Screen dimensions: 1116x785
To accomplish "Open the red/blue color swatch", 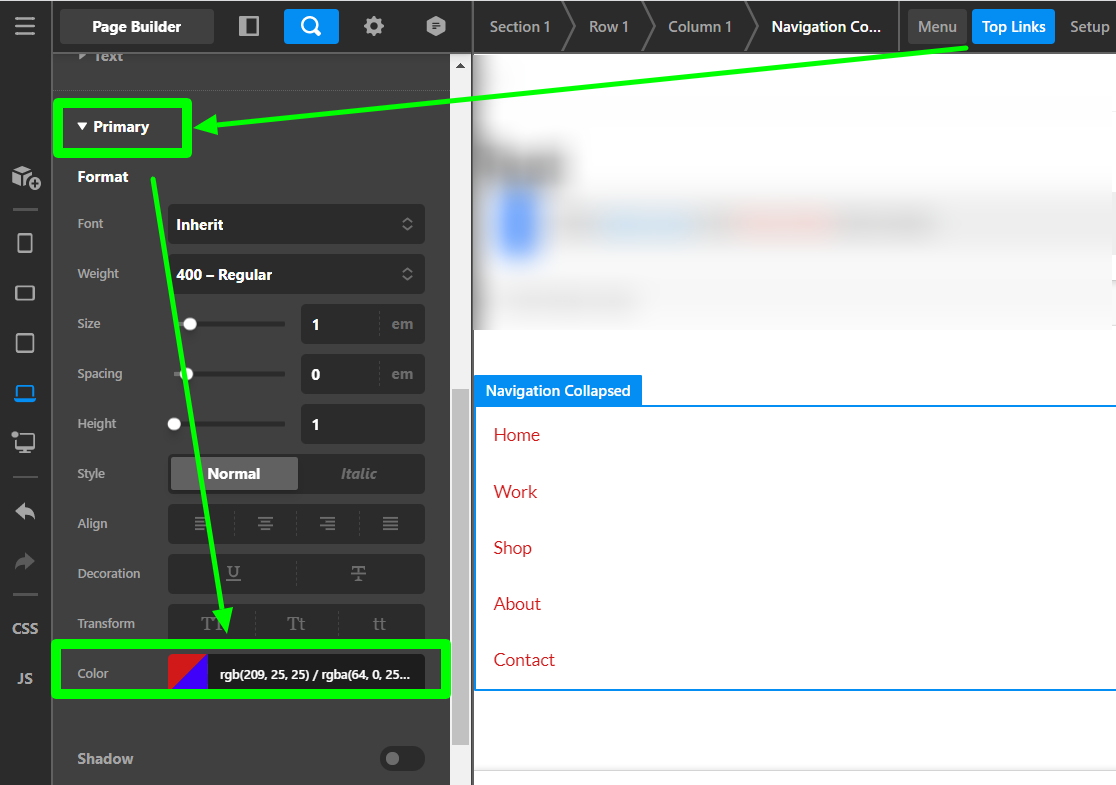I will 188,672.
